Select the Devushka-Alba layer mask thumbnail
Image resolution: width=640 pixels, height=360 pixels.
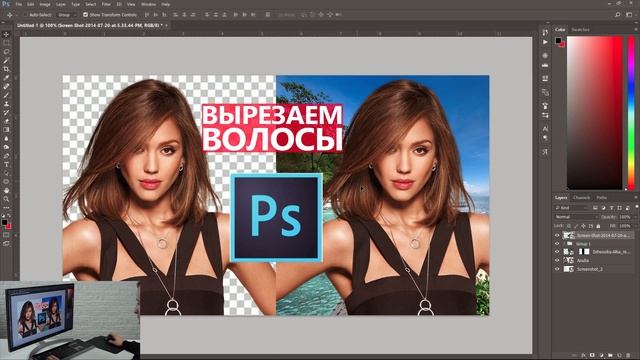[x=584, y=252]
